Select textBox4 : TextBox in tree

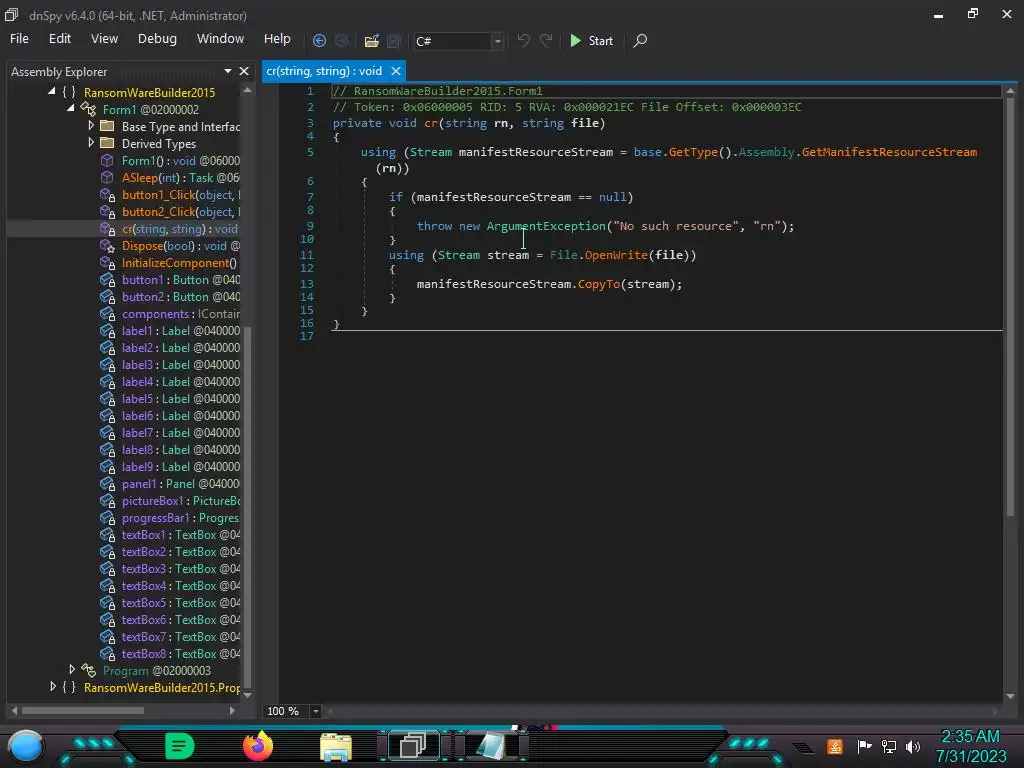tap(180, 585)
